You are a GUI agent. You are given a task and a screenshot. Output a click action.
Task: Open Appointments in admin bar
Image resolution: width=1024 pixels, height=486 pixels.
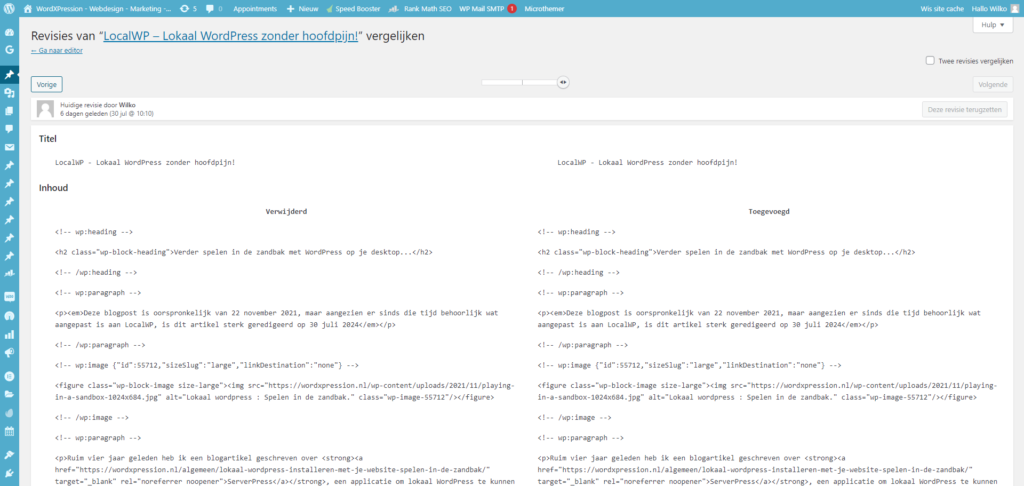[x=254, y=9]
